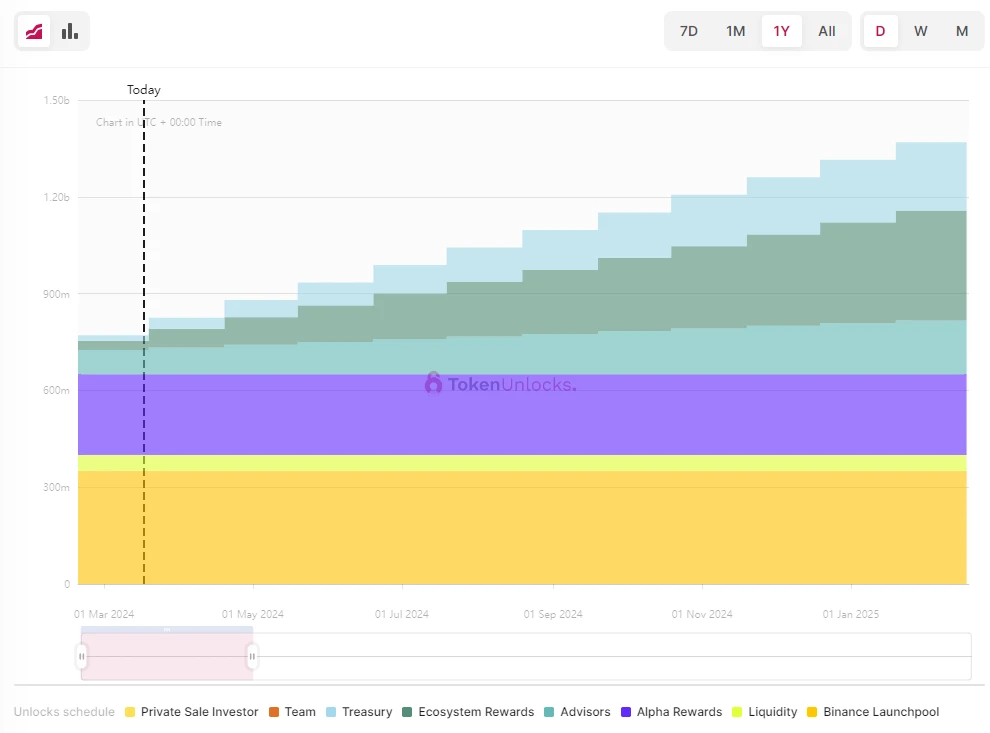The image size is (990, 733).
Task: Click the green Ecosystem Rewards legend marker
Action: click(x=408, y=712)
